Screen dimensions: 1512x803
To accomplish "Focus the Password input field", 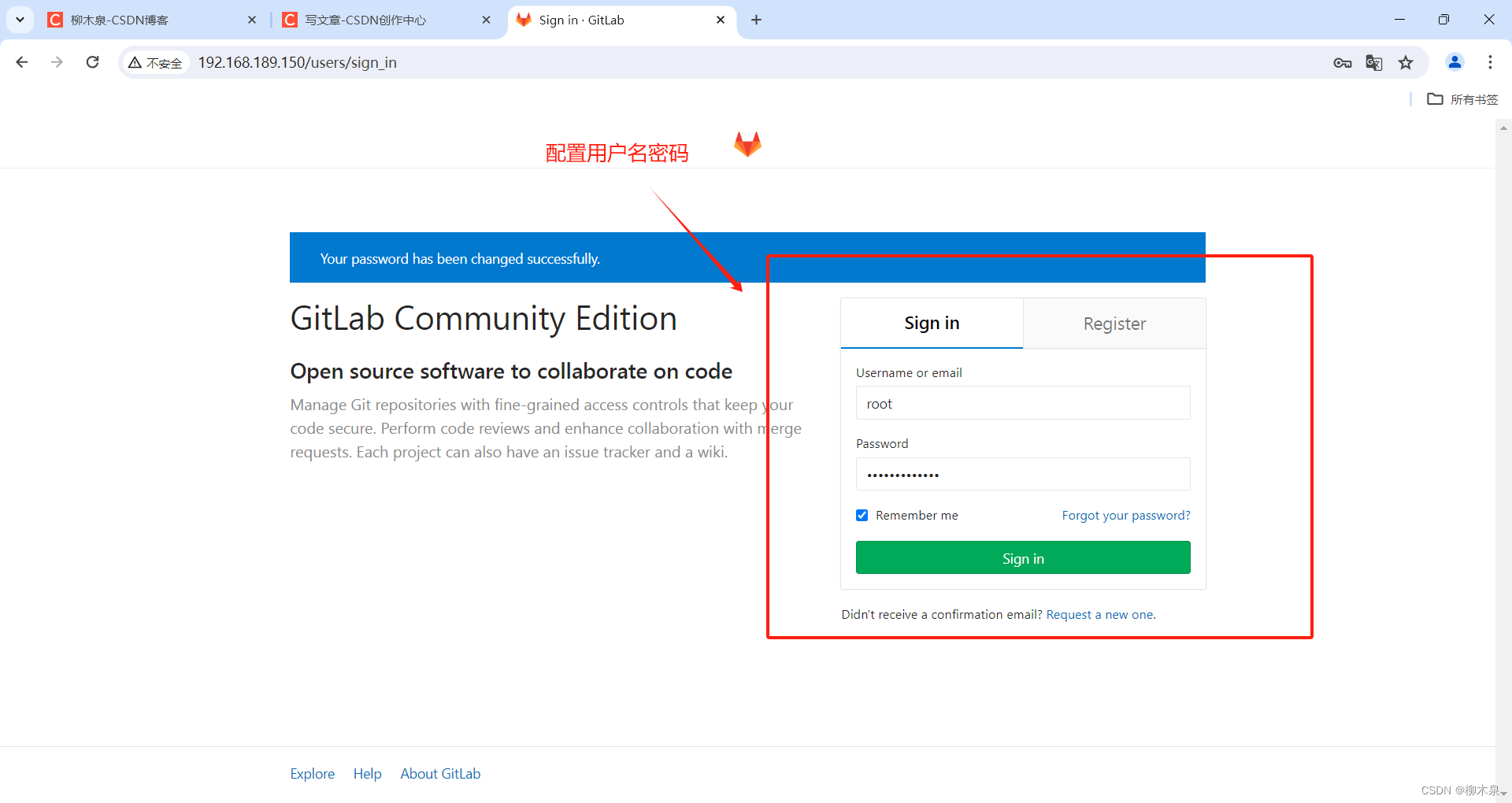I will coord(1023,474).
